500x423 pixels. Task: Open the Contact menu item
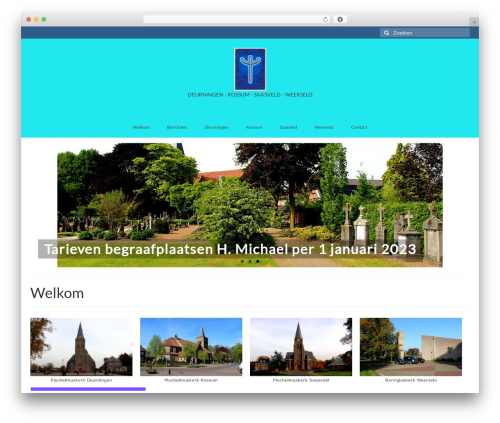tap(359, 127)
